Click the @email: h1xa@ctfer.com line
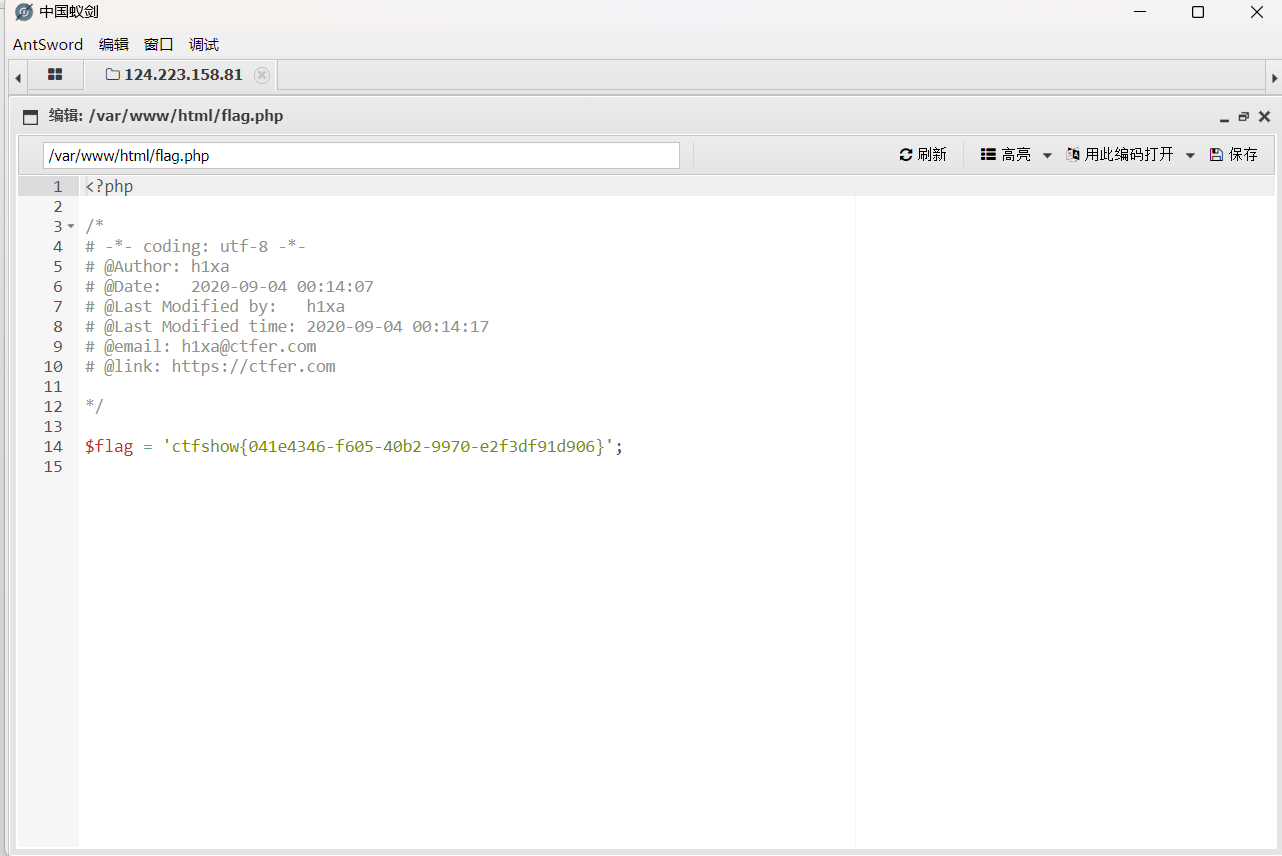Viewport: 1282px width, 856px height. tap(201, 347)
